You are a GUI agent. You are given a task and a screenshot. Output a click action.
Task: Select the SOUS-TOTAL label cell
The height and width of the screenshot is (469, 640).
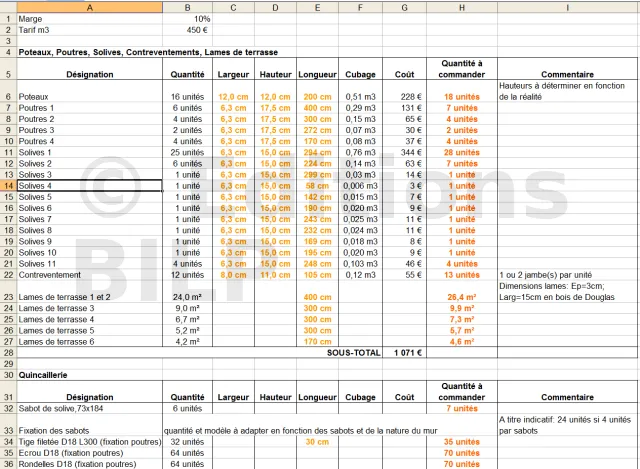(353, 352)
